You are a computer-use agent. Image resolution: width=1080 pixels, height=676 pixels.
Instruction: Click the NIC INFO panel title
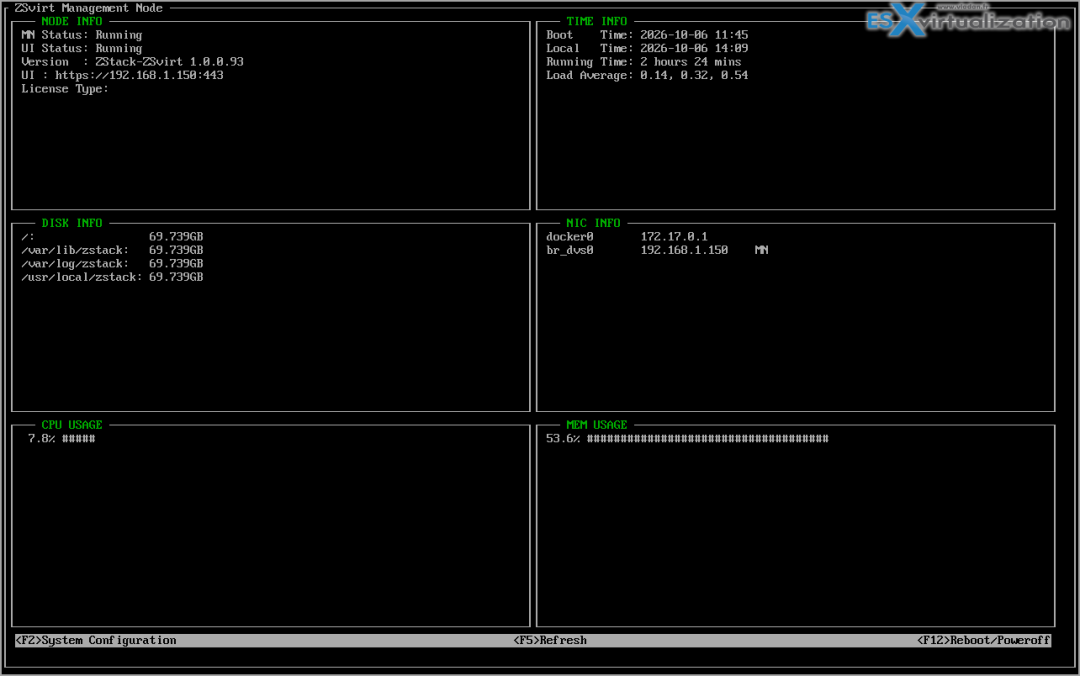(x=593, y=223)
